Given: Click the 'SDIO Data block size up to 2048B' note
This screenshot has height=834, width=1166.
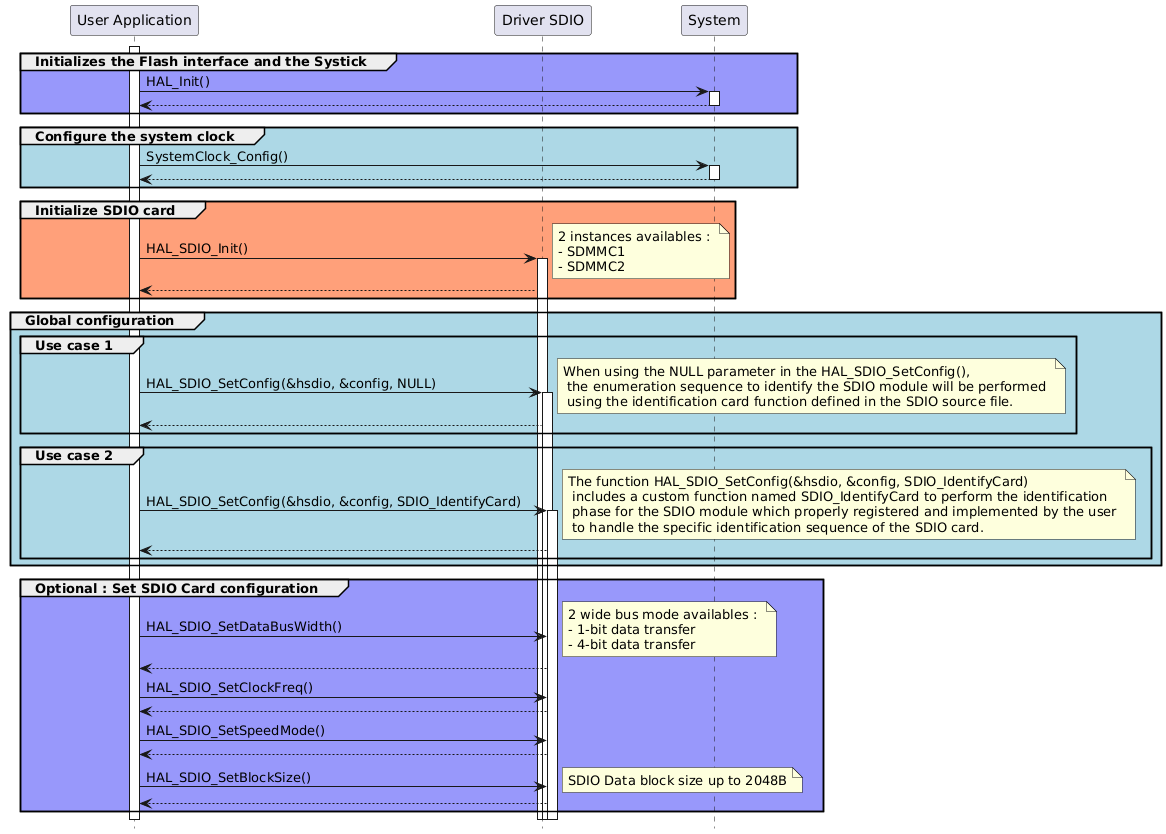Looking at the screenshot, I should tap(682, 780).
